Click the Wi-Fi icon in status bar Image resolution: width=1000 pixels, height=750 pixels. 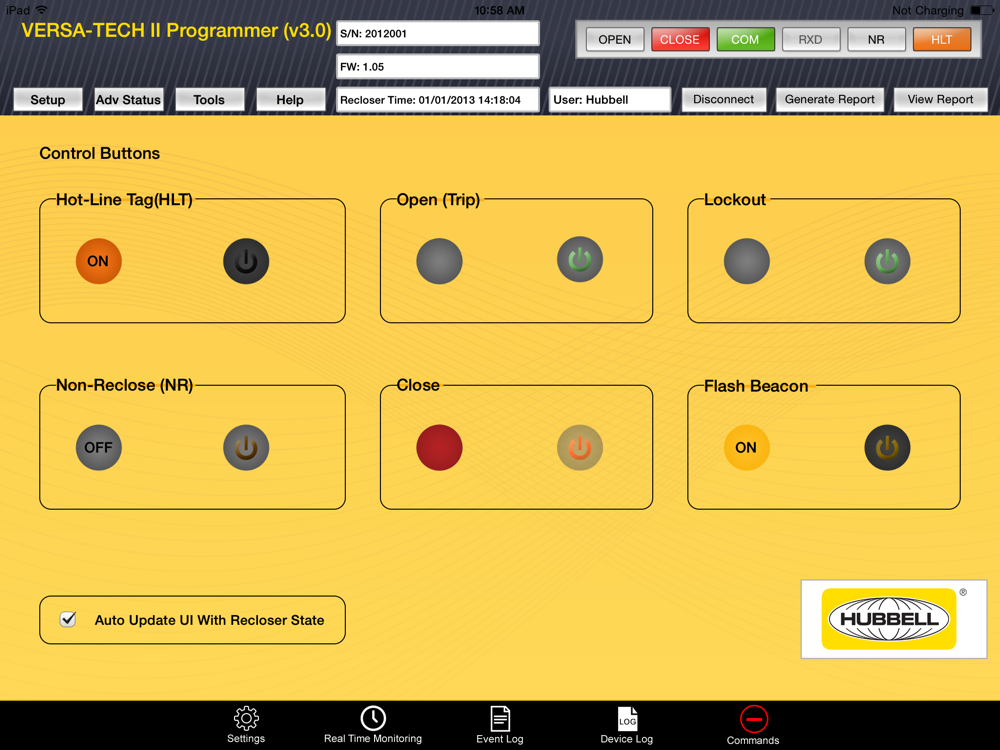pos(41,10)
